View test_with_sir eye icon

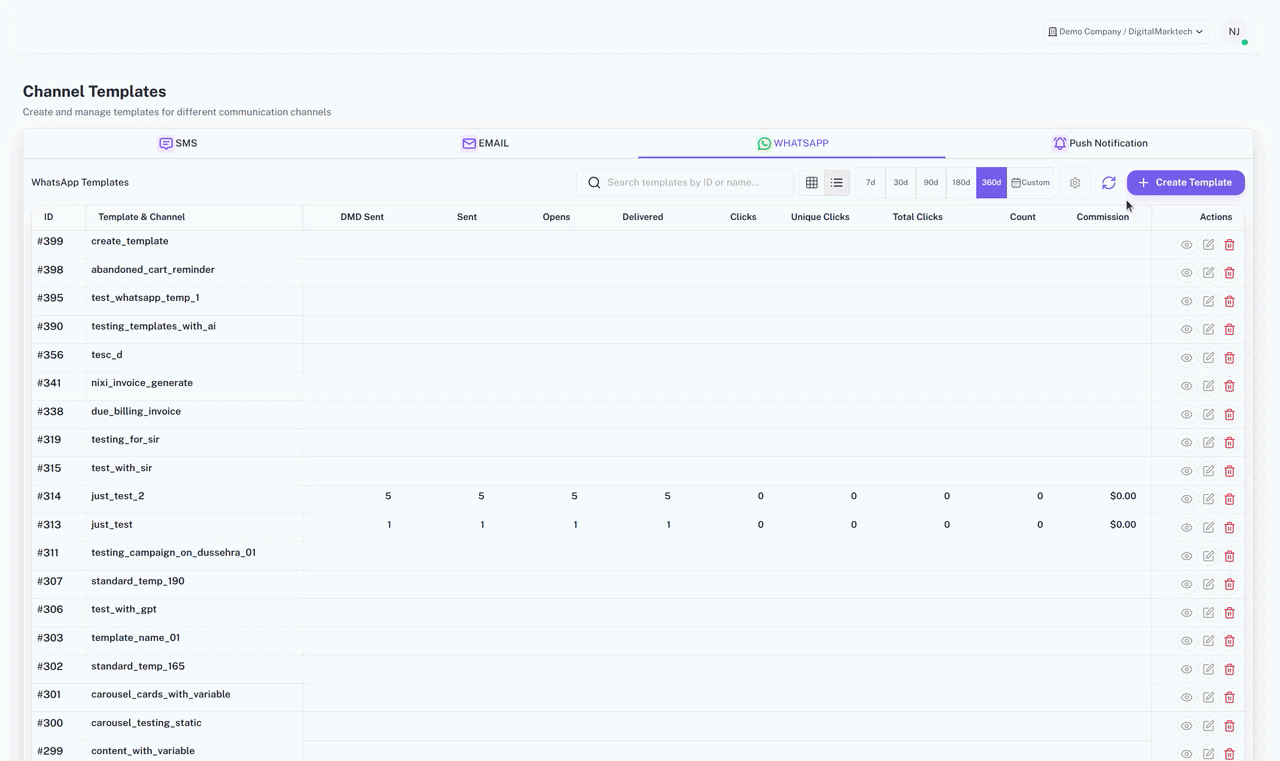click(x=1186, y=471)
